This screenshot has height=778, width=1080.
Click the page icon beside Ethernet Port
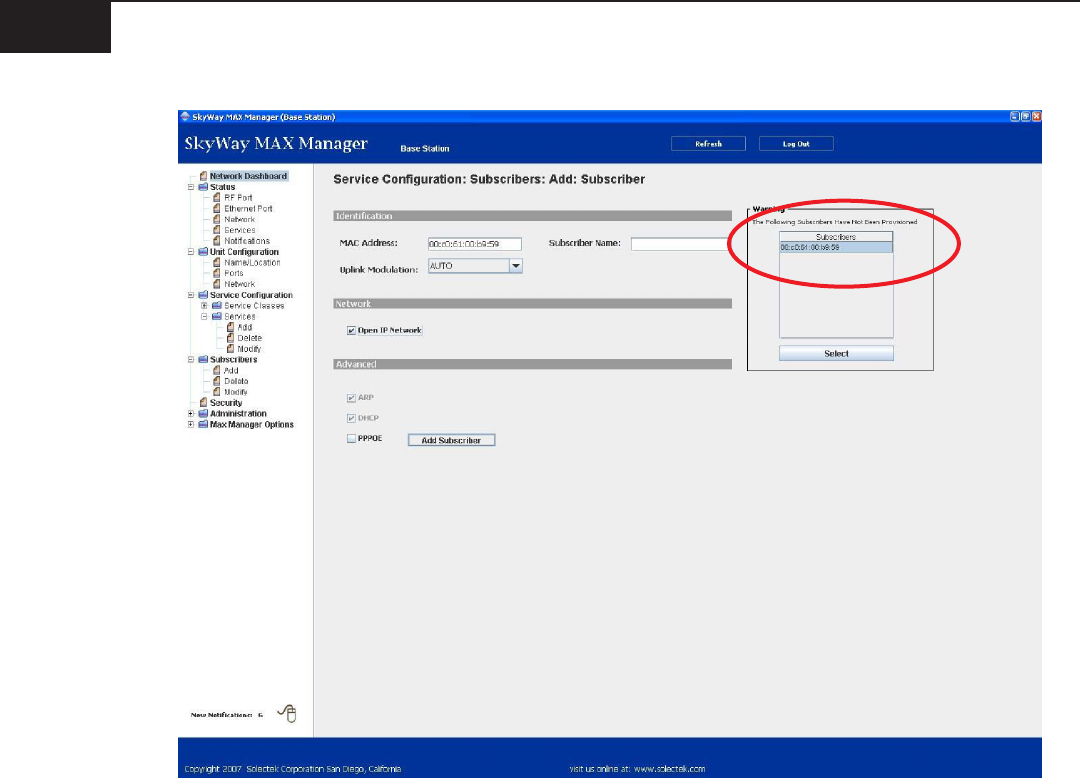tap(217, 209)
